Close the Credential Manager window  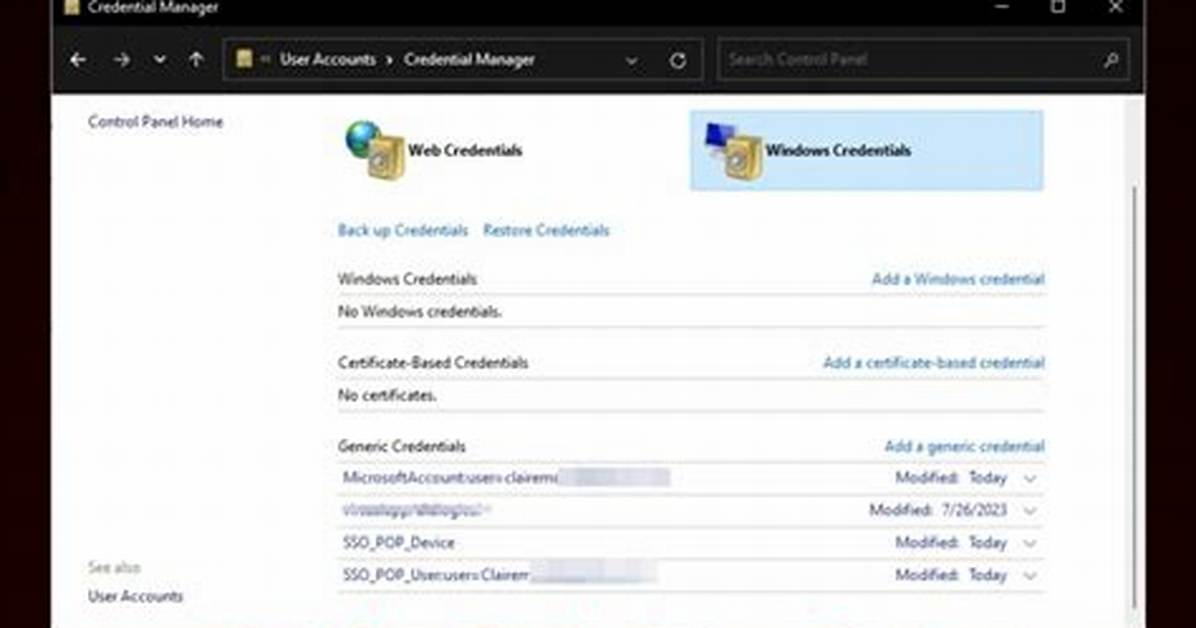coord(1115,7)
